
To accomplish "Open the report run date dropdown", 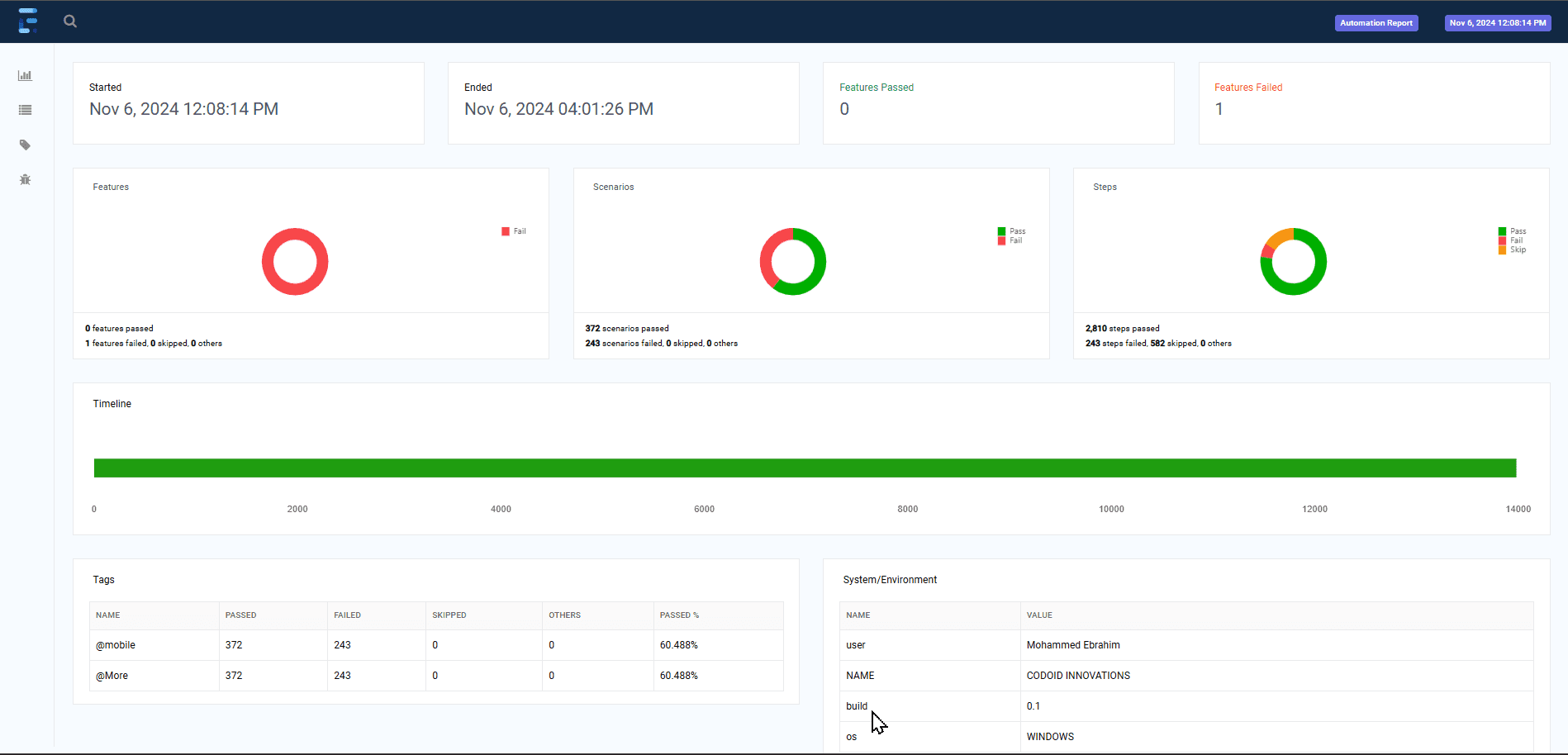I will [x=1498, y=22].
